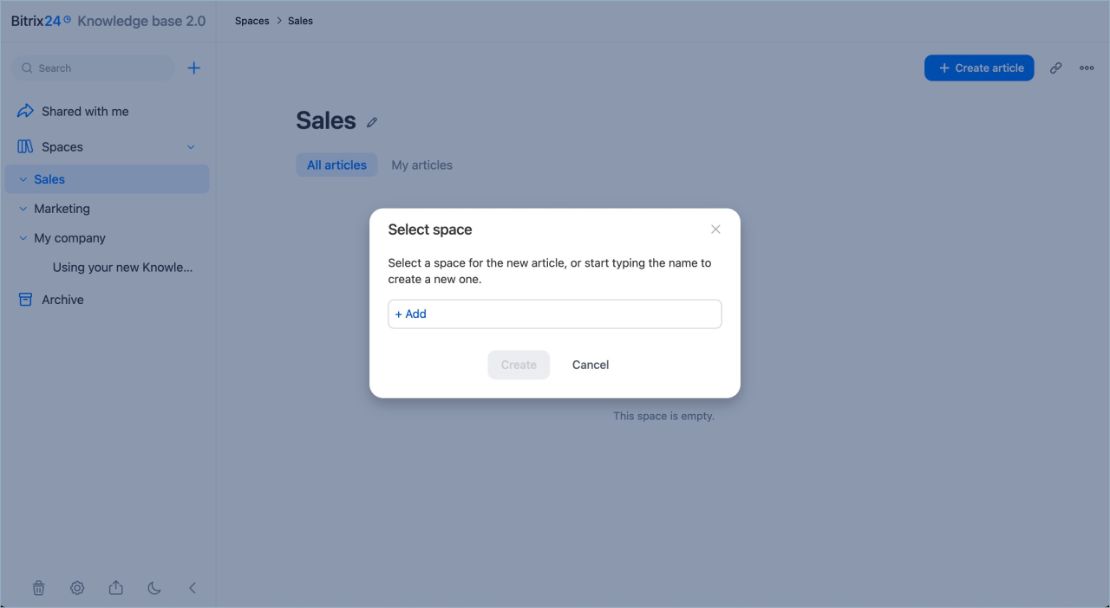This screenshot has height=608, width=1110.
Task: Expand the Marketing space chevron
Action: [23, 209]
